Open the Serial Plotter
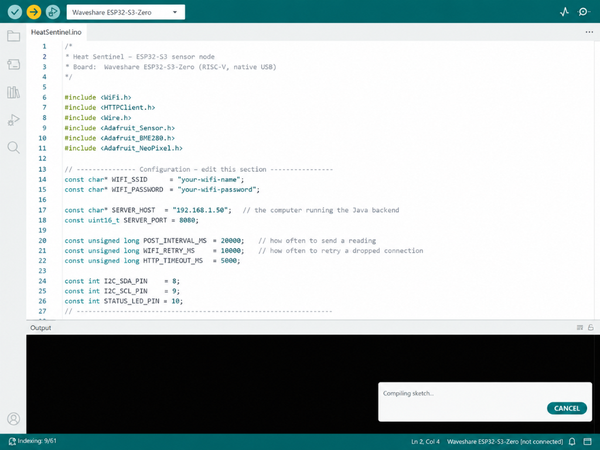 [564, 12]
